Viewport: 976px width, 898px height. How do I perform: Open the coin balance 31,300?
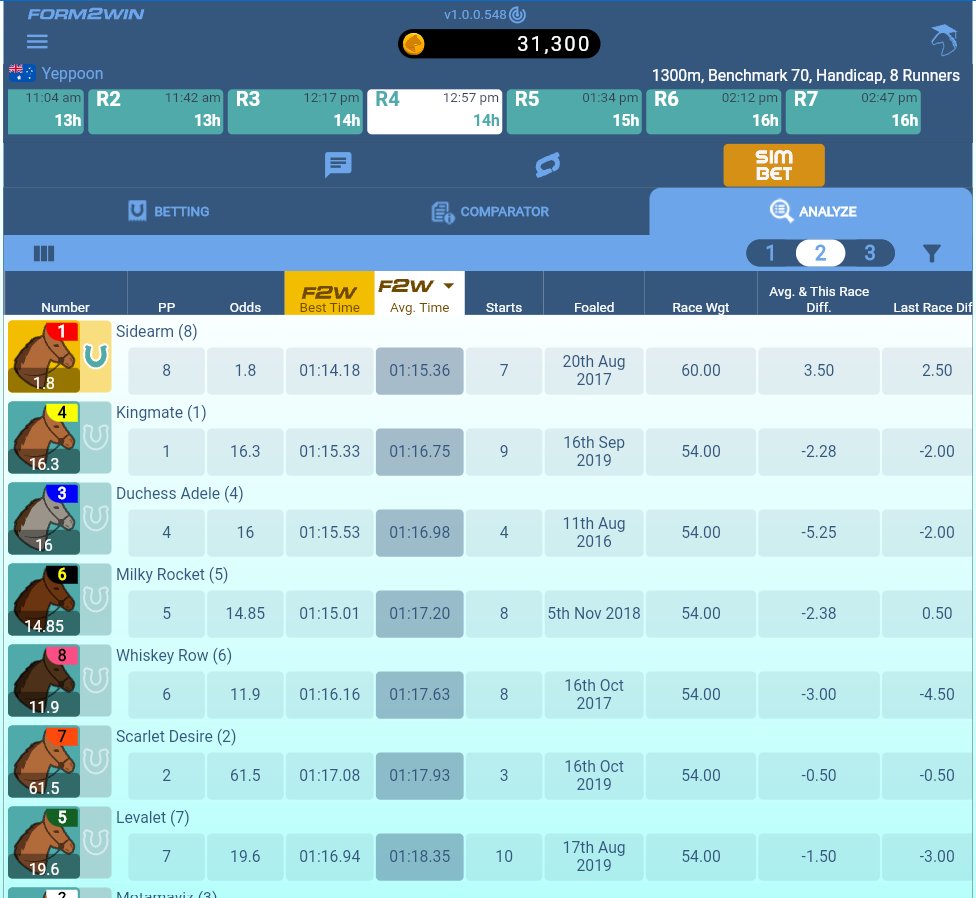point(499,44)
